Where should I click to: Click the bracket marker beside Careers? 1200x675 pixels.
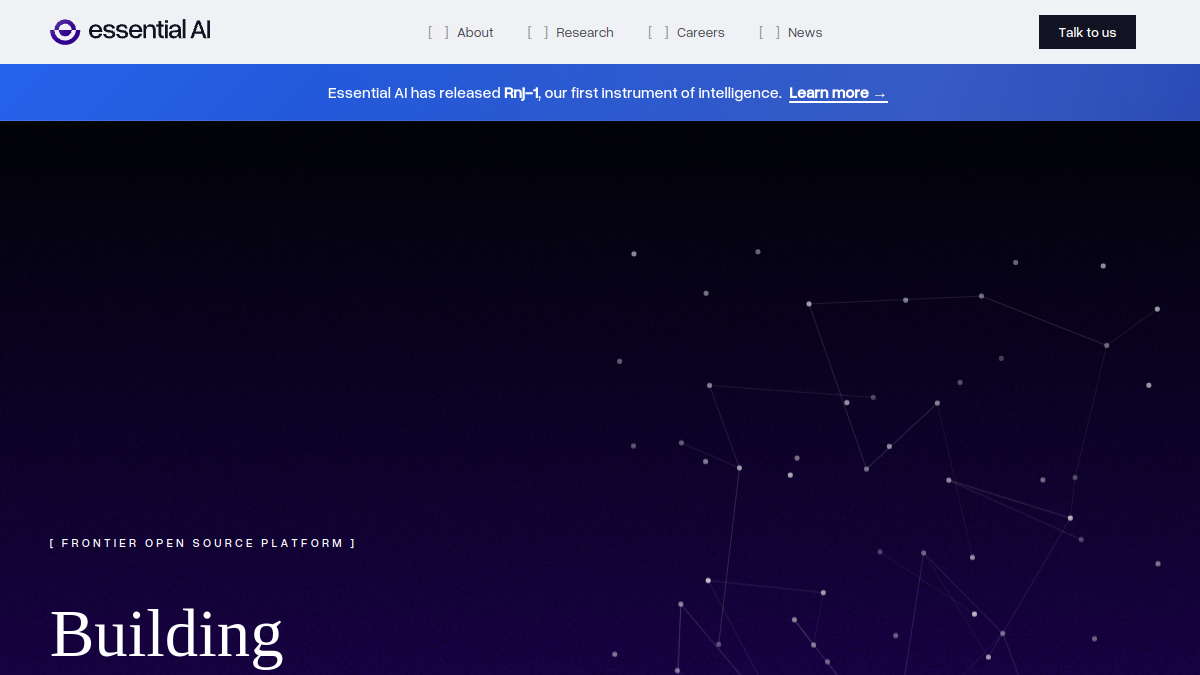pos(658,32)
